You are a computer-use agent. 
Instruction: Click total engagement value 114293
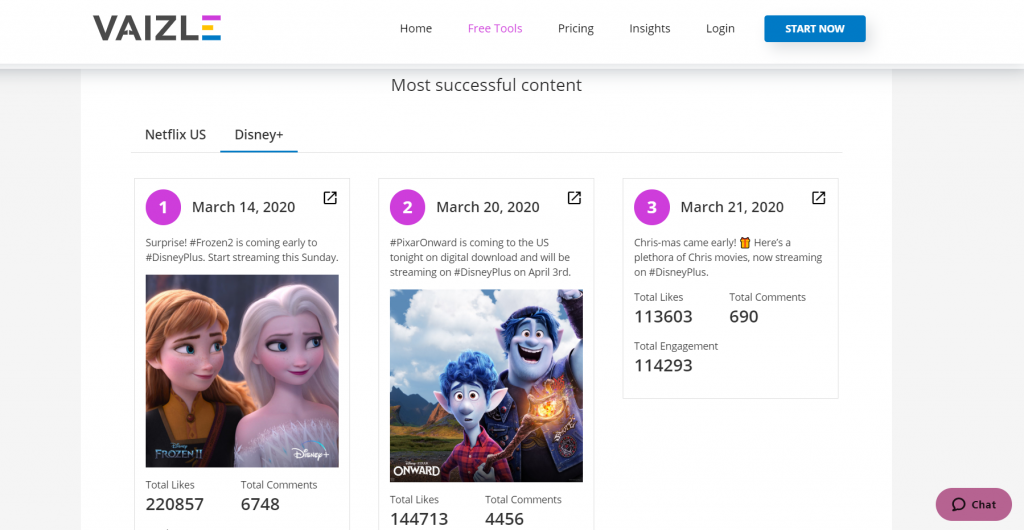pos(664,366)
